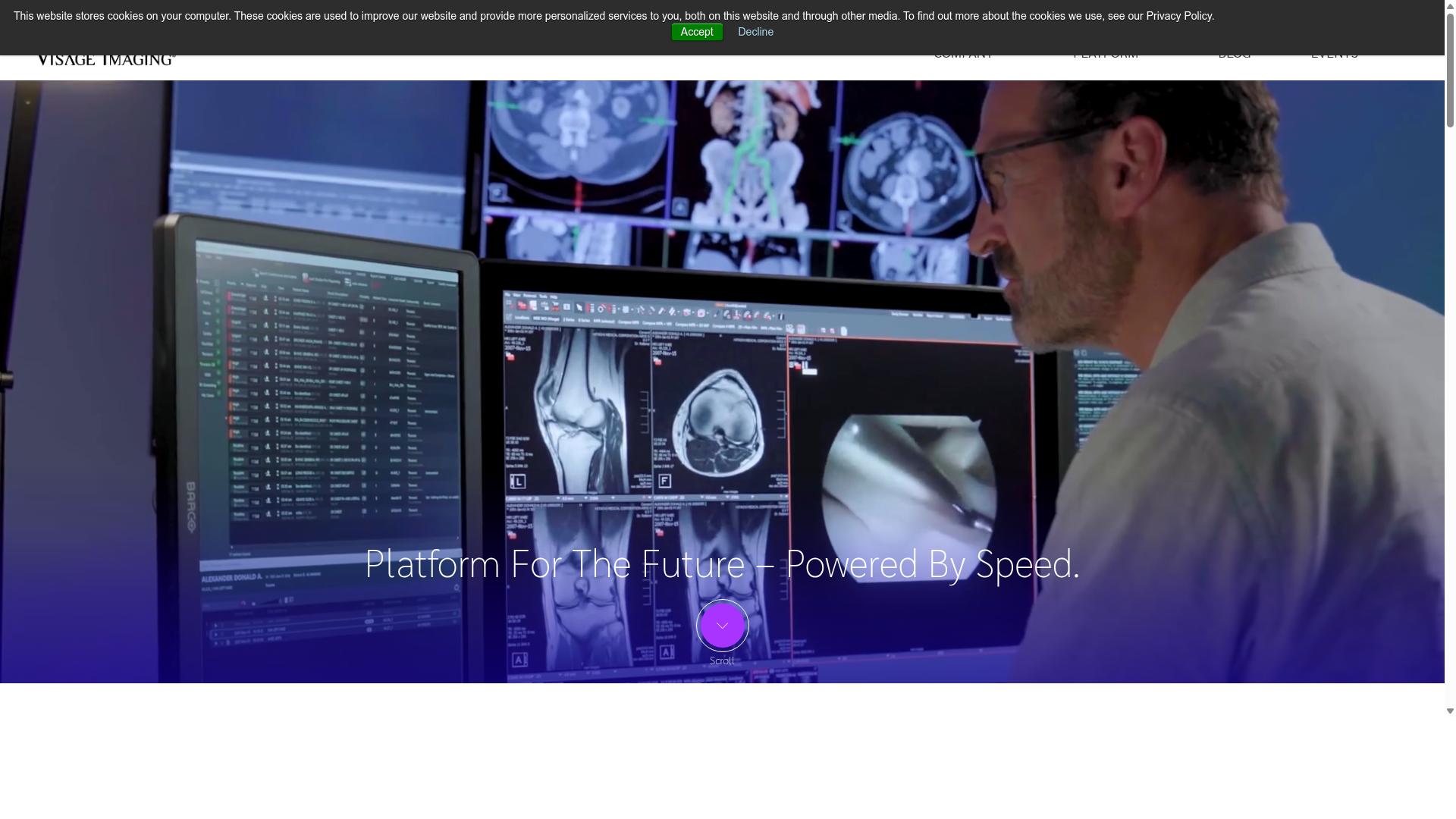This screenshot has width=1456, height=819.
Task: Click the "Scroll" label under the arrow
Action: click(x=722, y=661)
